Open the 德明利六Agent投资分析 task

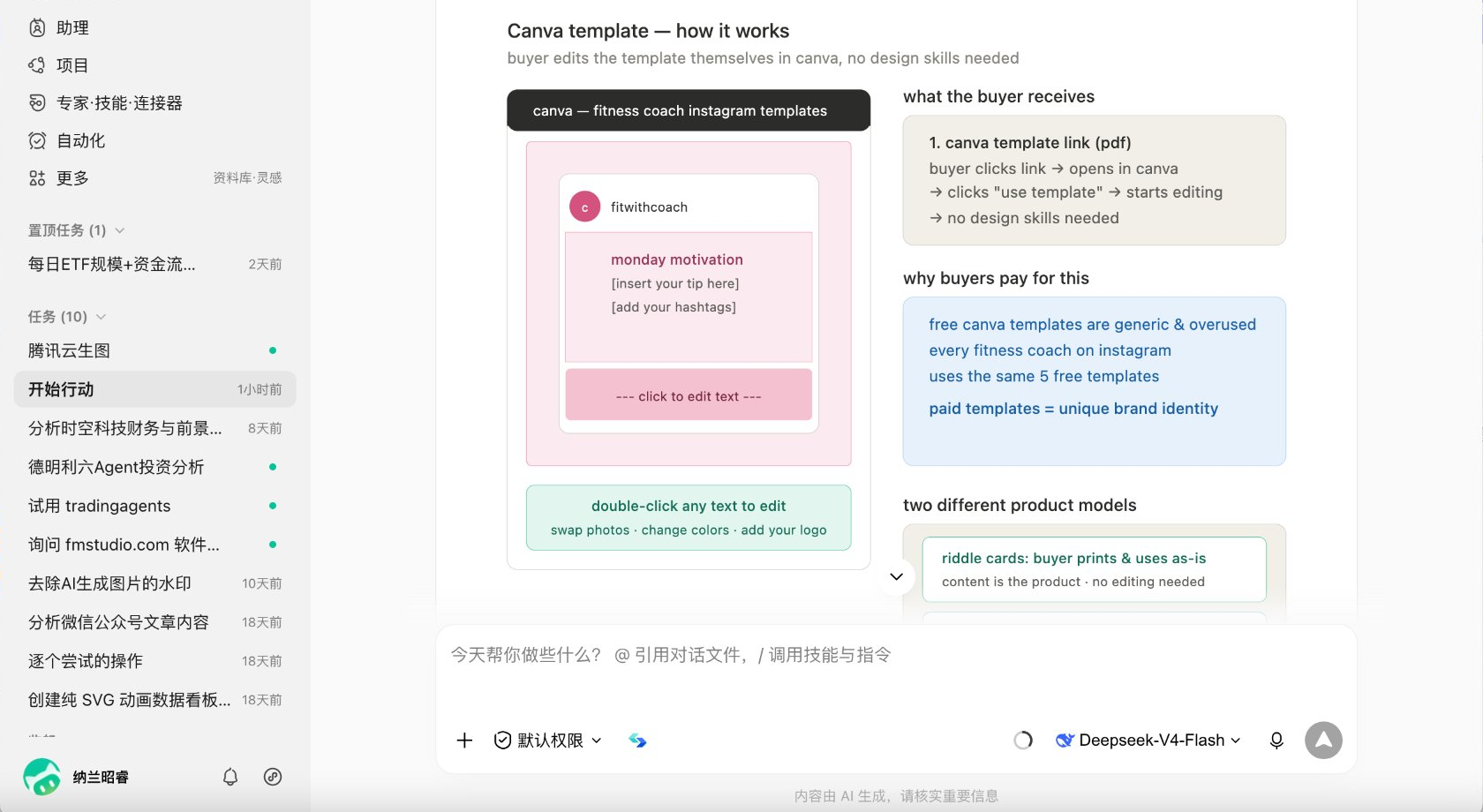[x=154, y=467]
